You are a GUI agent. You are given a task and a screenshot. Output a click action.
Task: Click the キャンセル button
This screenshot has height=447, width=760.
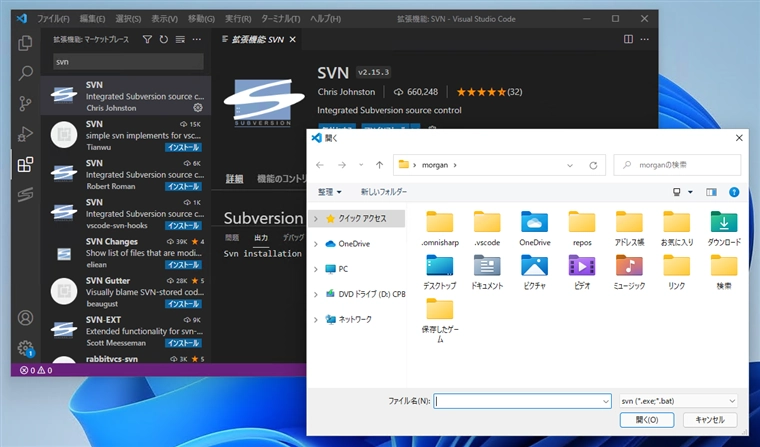pos(710,420)
